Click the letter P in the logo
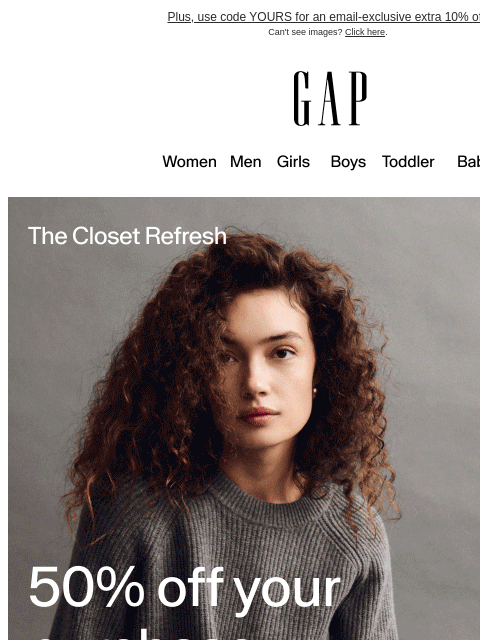The width and height of the screenshot is (480, 640). pyautogui.click(x=358, y=98)
